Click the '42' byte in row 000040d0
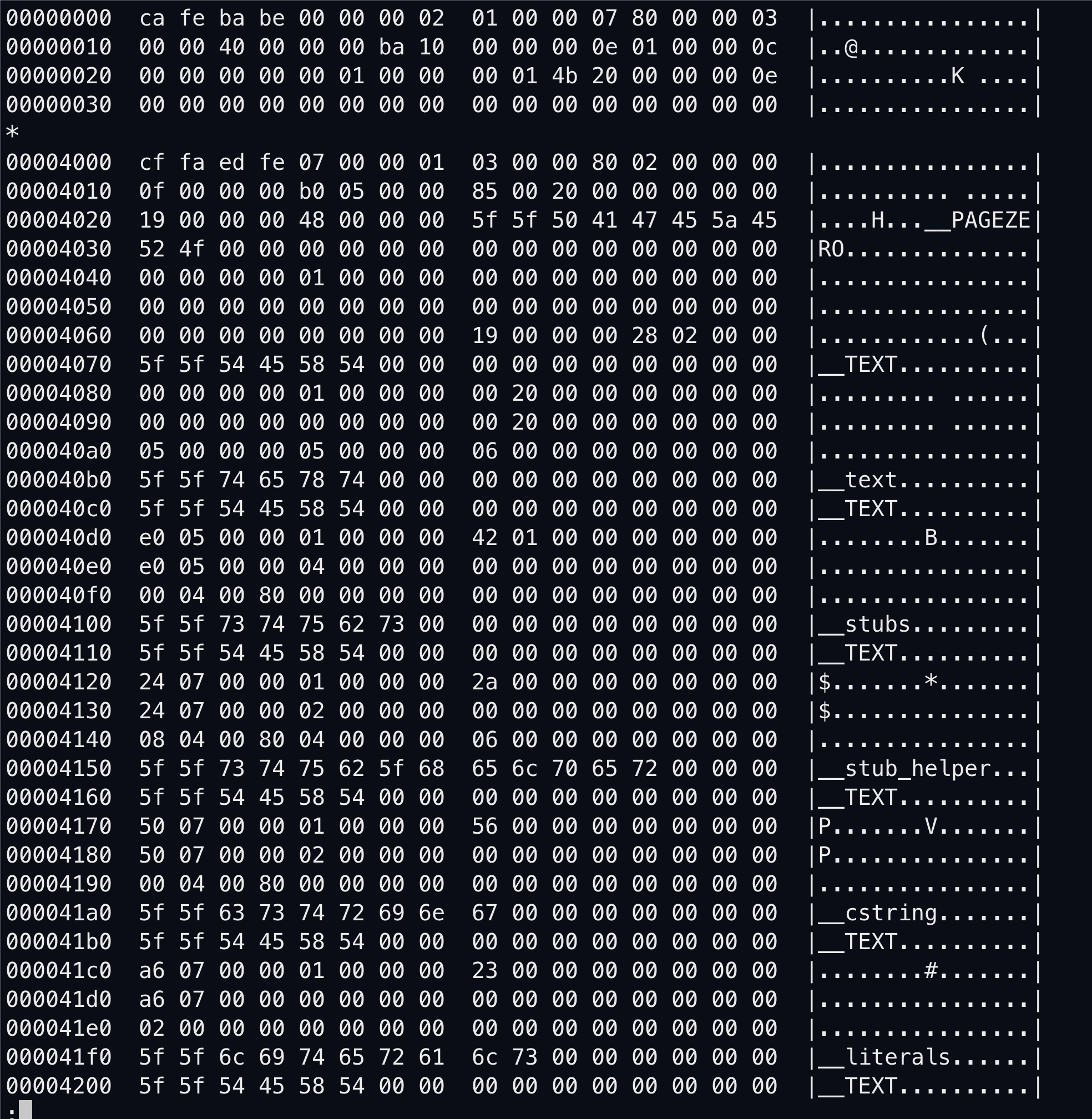 click(x=484, y=537)
